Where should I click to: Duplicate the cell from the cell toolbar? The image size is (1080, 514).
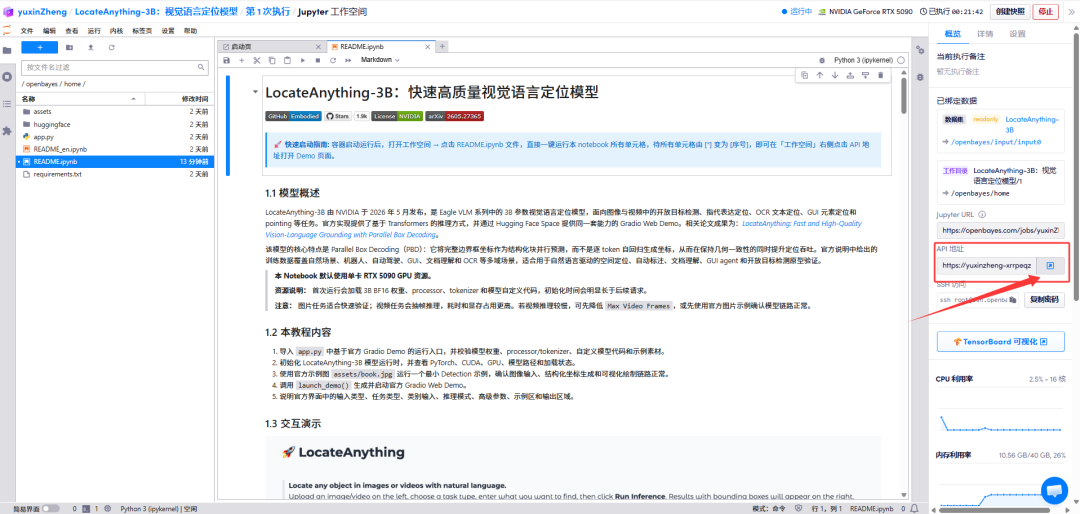pyautogui.click(x=804, y=75)
